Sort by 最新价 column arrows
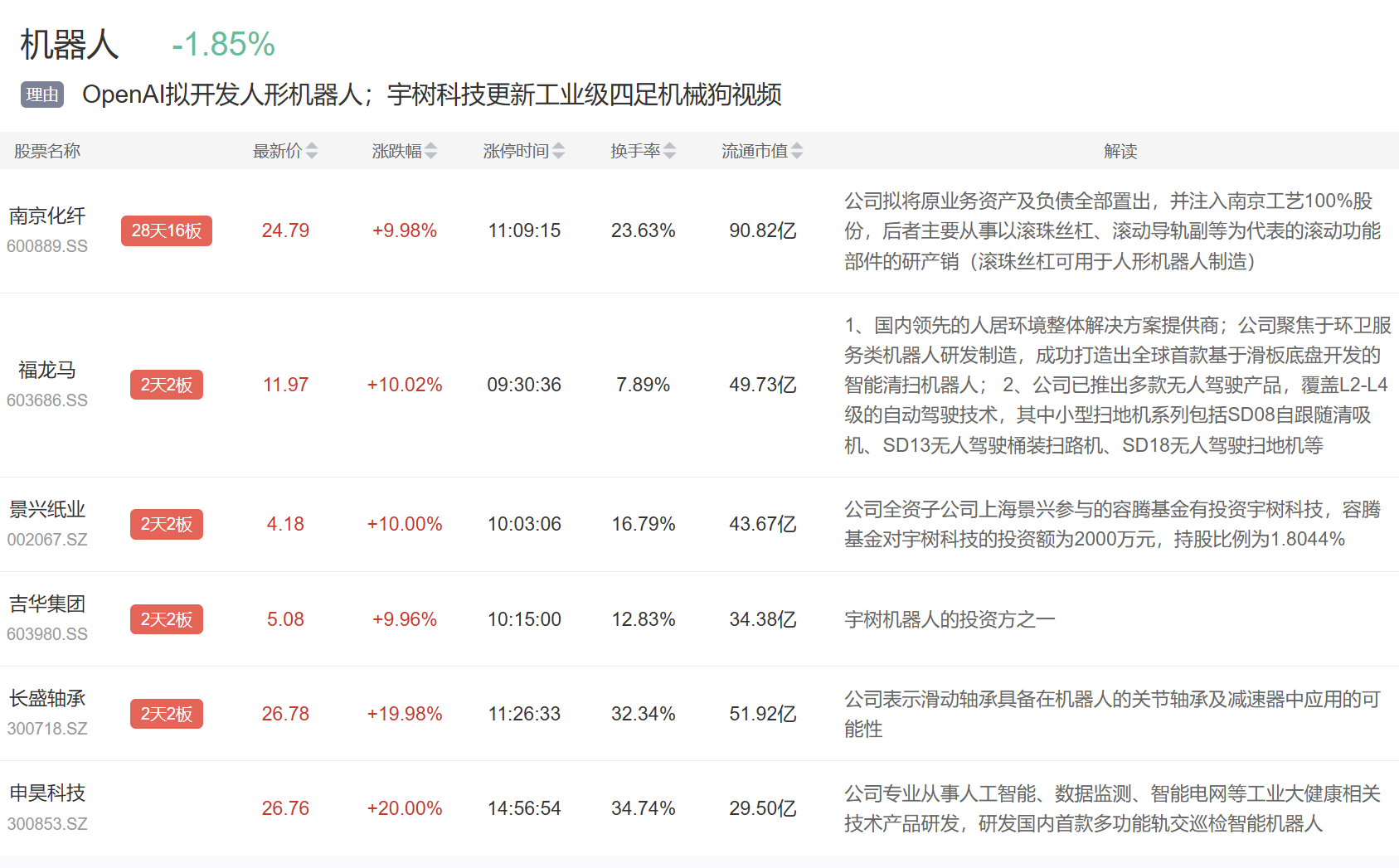Viewport: 1399px width, 868px height. 311,151
